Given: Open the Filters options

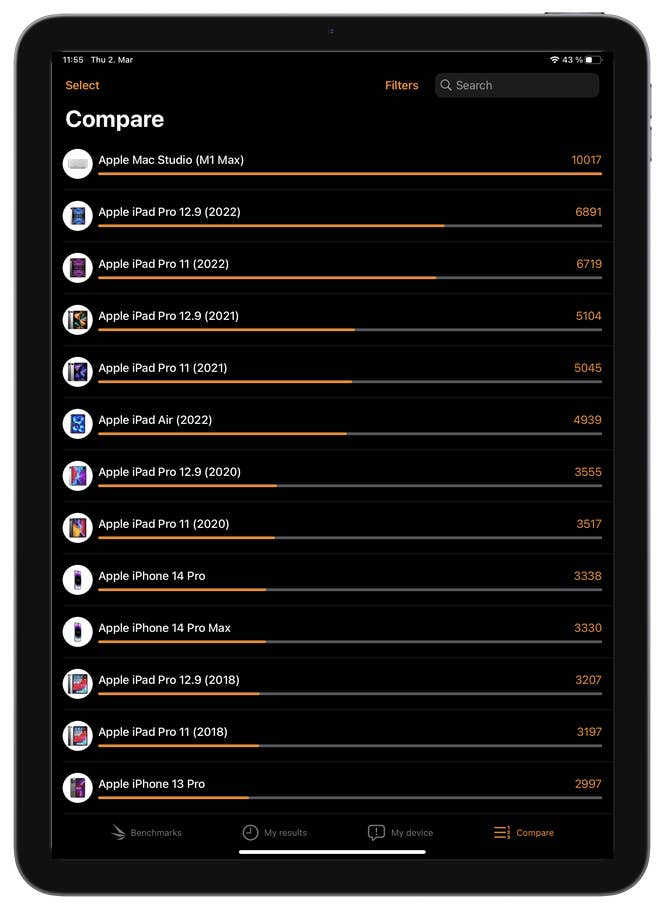Looking at the screenshot, I should (x=402, y=85).
